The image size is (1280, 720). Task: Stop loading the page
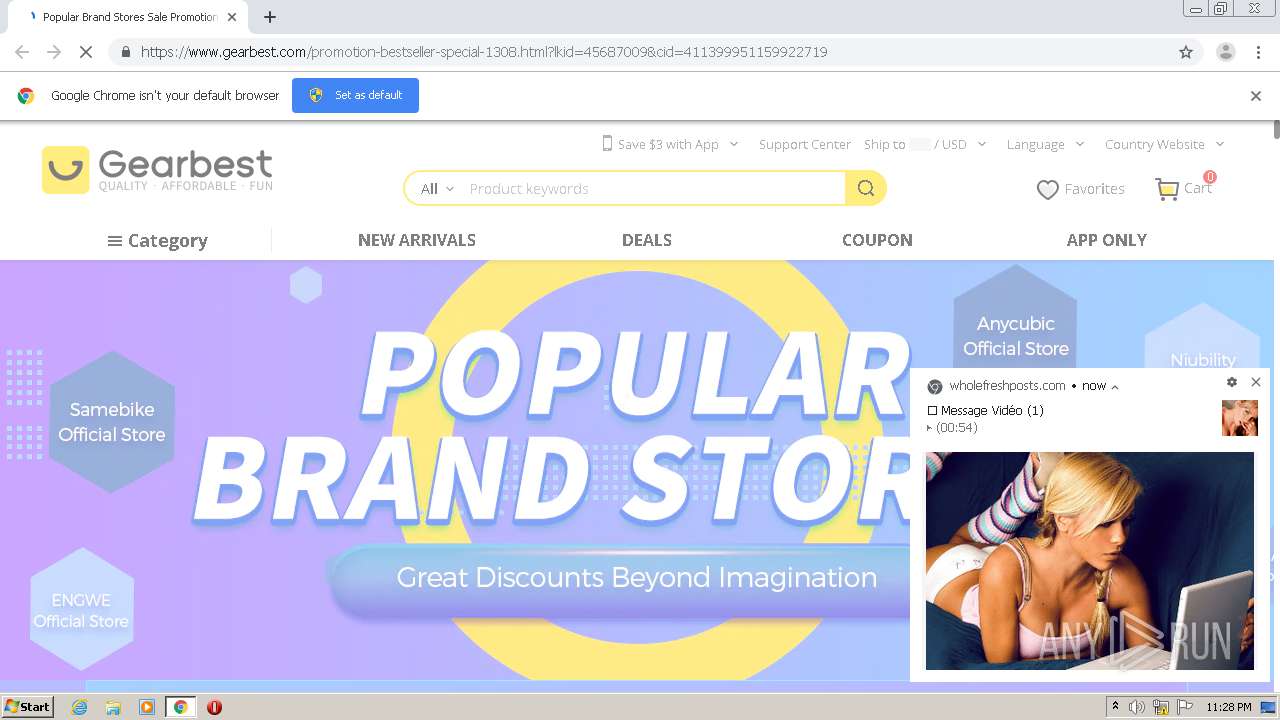coord(86,52)
